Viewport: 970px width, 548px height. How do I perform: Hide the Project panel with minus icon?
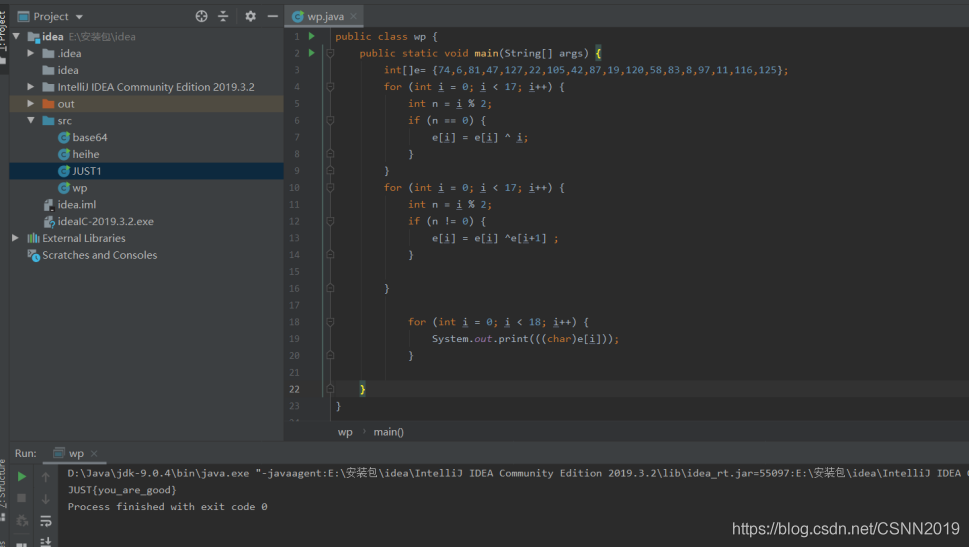272,17
